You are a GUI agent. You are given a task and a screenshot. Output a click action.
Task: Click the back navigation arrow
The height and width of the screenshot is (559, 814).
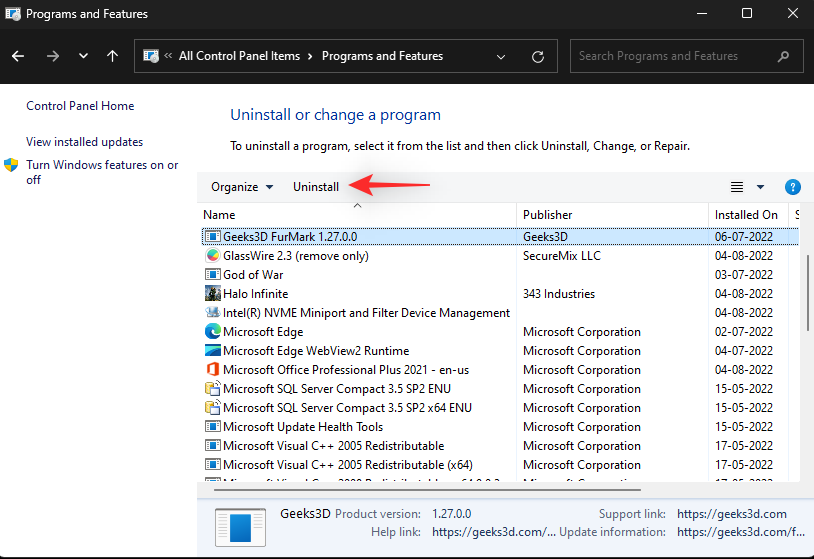19,56
